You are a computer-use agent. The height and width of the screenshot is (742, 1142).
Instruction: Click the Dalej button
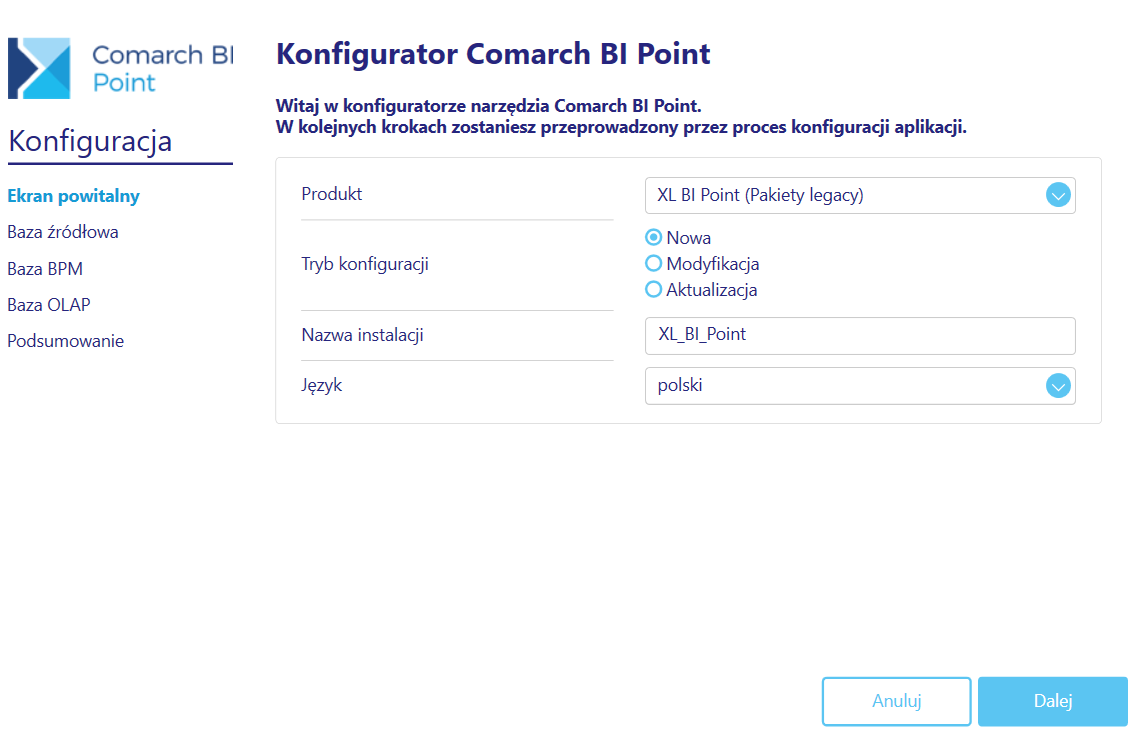(x=1052, y=701)
